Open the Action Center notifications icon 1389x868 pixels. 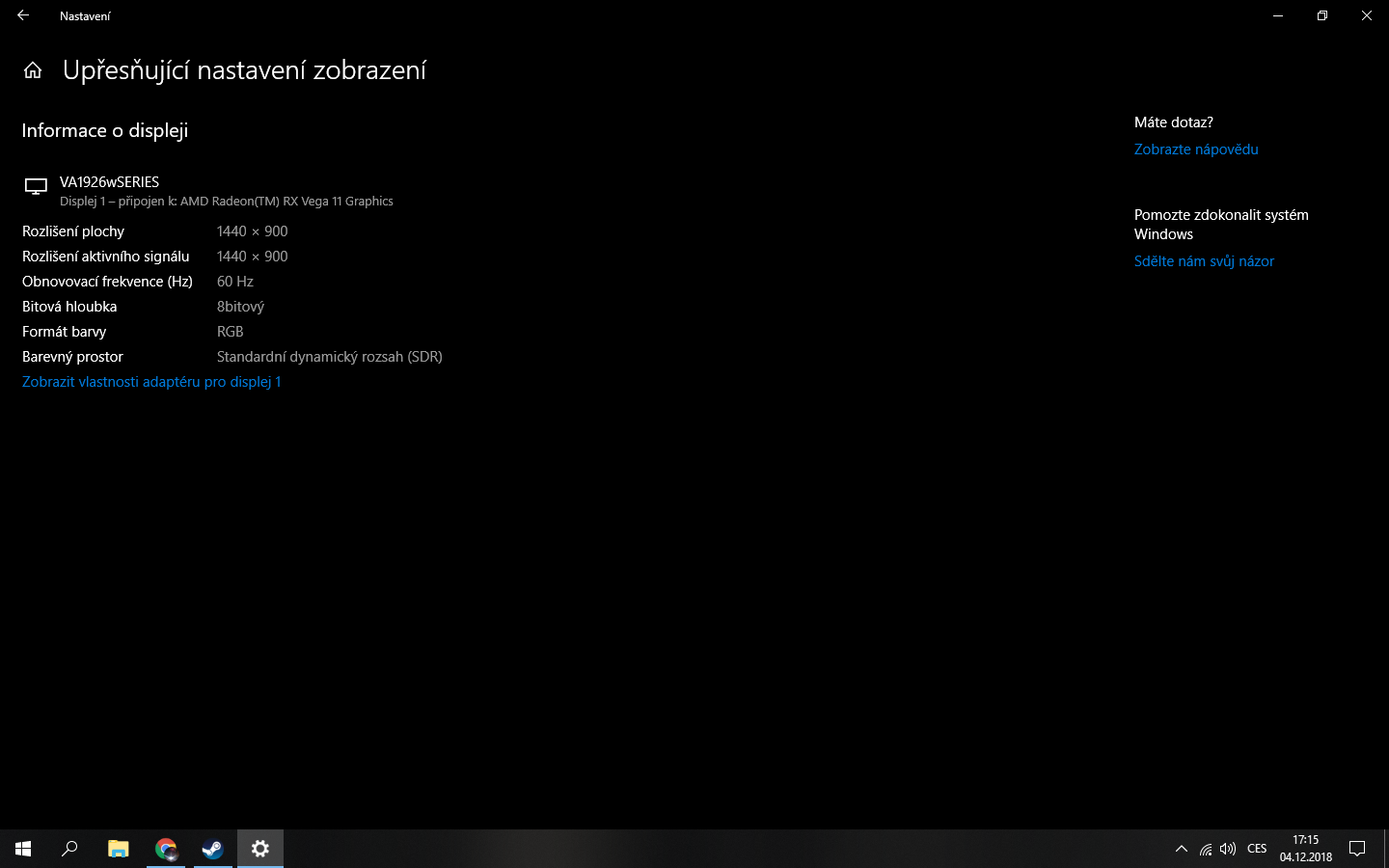click(x=1357, y=849)
